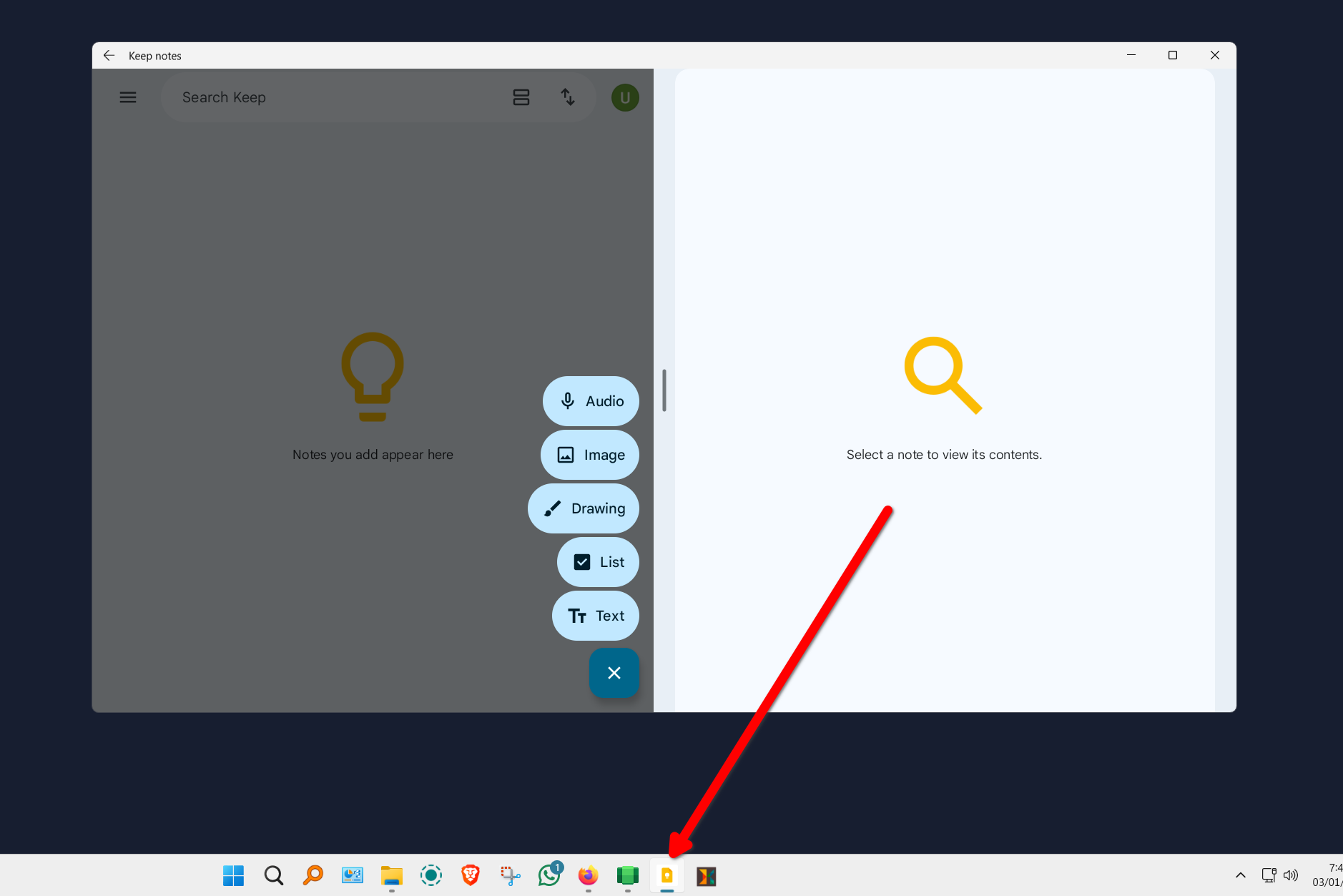
Task: Launch Firefox from the taskbar
Action: tap(587, 875)
